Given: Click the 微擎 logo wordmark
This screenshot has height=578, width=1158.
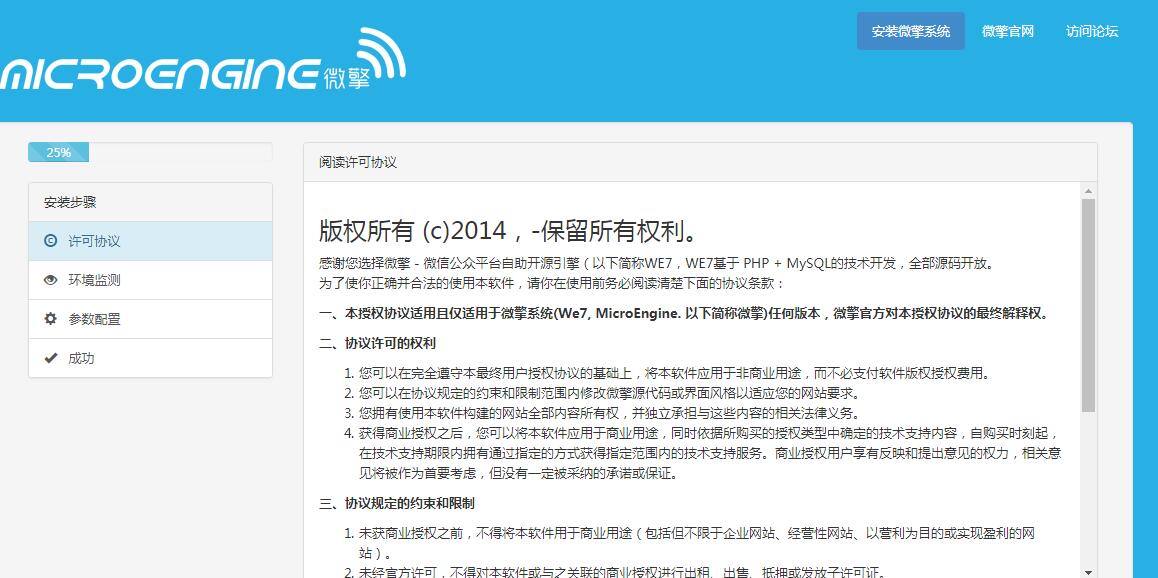Looking at the screenshot, I should tap(347, 78).
